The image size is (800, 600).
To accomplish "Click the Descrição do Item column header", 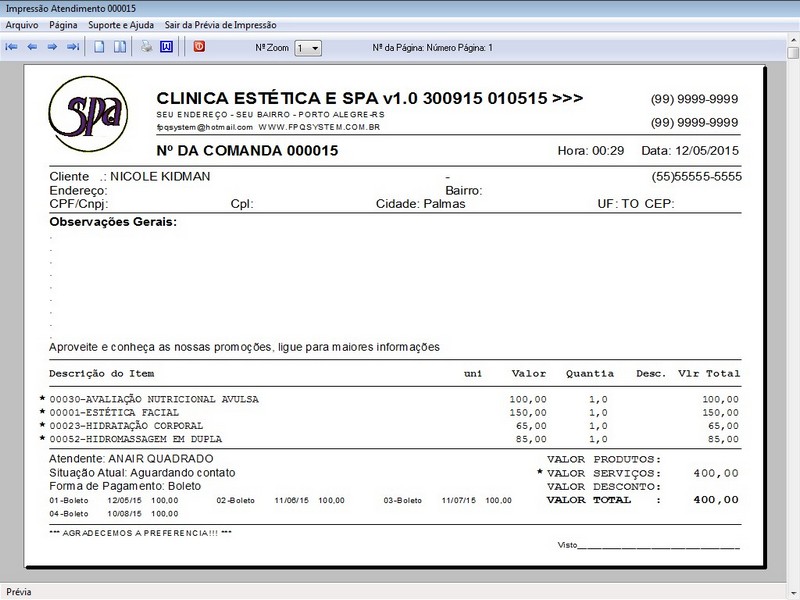I will pyautogui.click(x=102, y=373).
